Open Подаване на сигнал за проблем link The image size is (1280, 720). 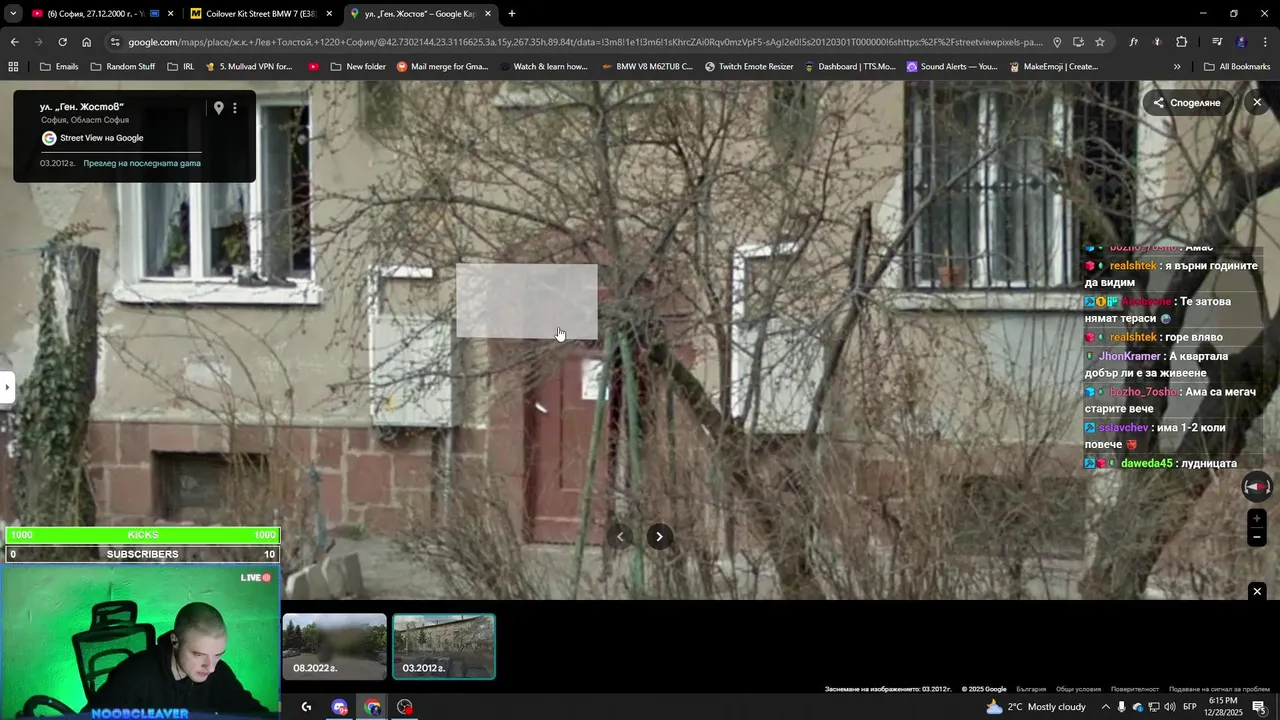pyautogui.click(x=1219, y=689)
